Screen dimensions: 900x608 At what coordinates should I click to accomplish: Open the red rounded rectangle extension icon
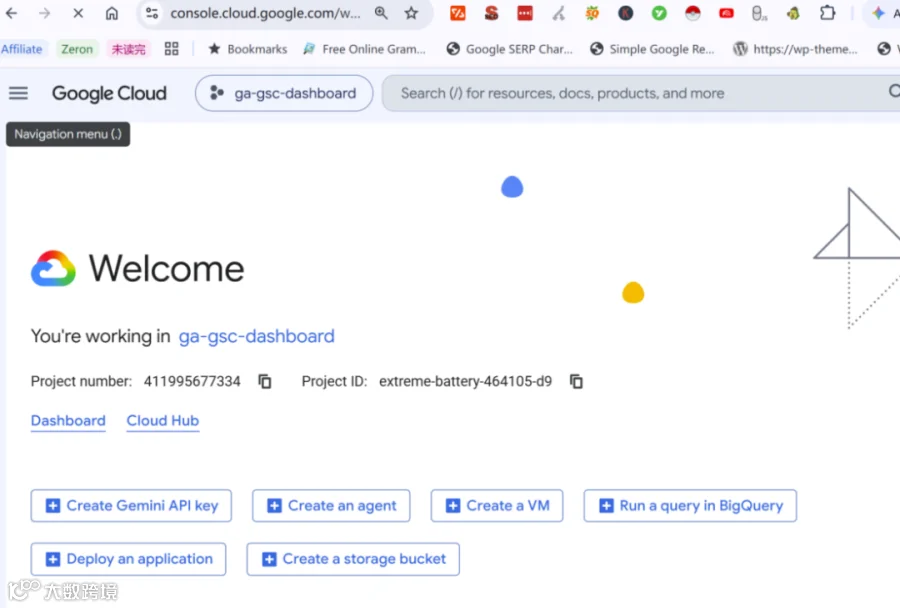point(726,13)
